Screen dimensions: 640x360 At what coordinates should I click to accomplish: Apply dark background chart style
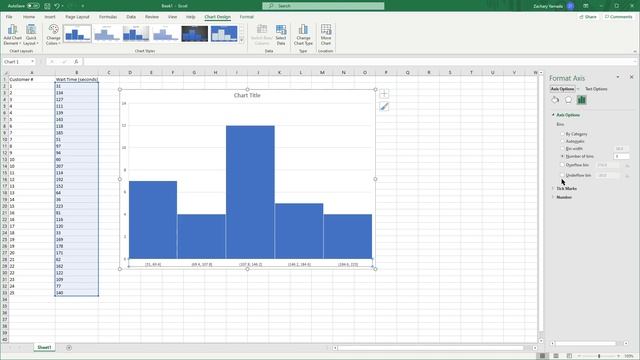[195, 33]
